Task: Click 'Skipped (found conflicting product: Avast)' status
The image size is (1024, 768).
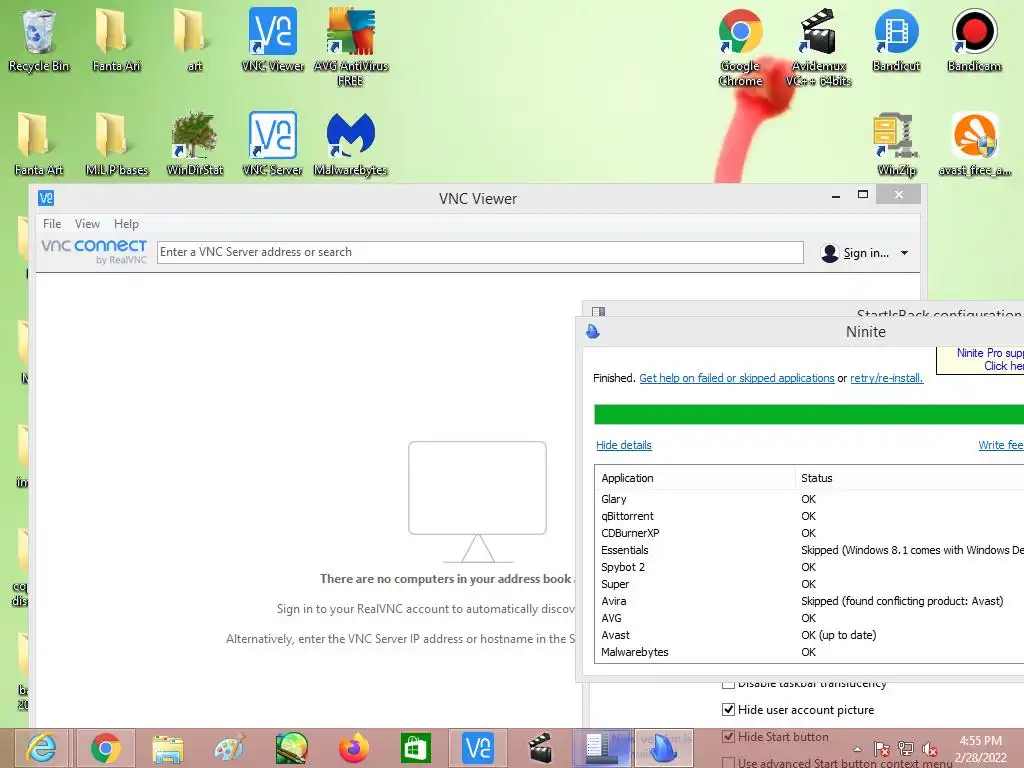Action: tap(902, 601)
